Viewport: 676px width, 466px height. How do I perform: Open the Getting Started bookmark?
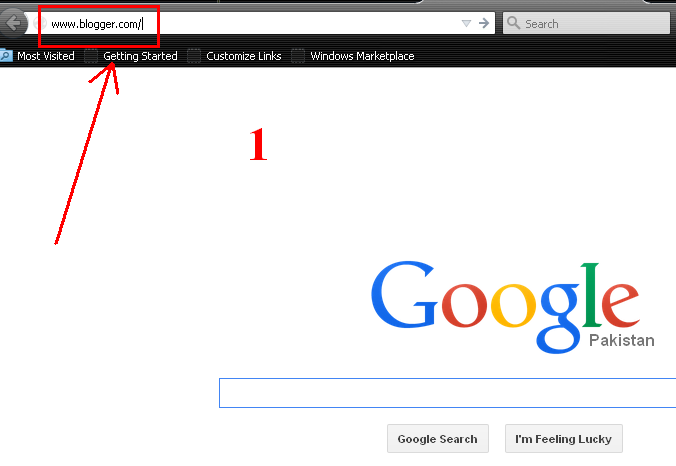tap(140, 56)
